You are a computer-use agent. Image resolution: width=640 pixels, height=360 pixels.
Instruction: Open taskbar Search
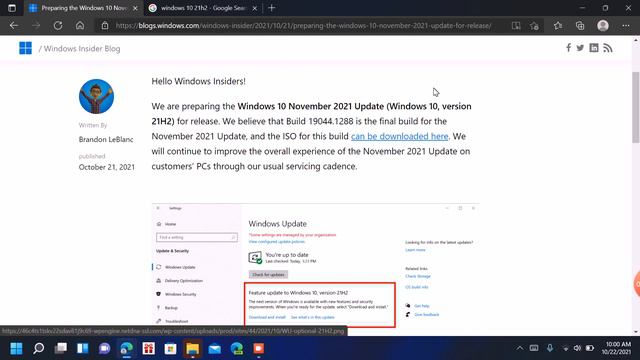click(39, 349)
